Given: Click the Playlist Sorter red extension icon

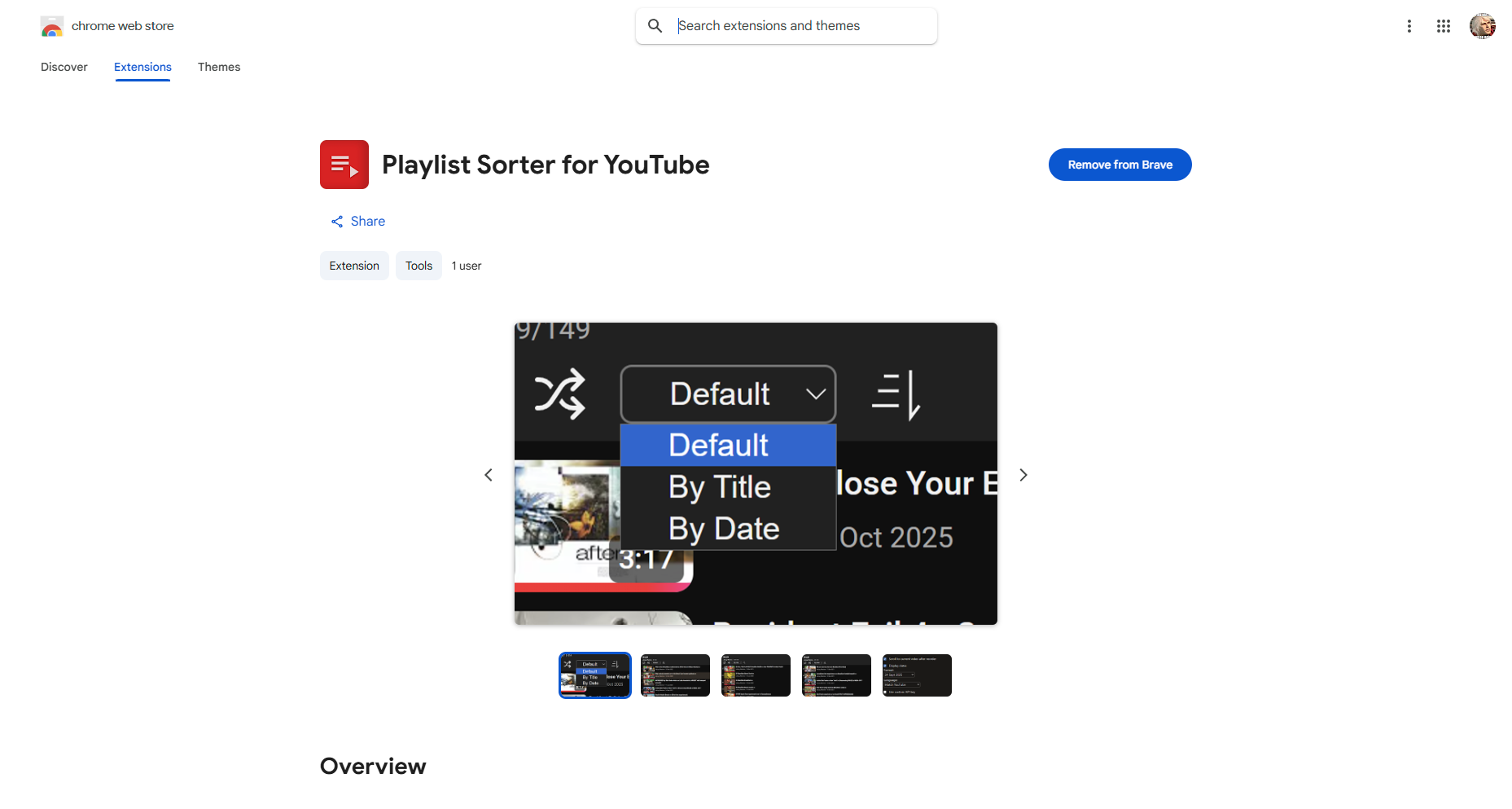Looking at the screenshot, I should pyautogui.click(x=344, y=164).
